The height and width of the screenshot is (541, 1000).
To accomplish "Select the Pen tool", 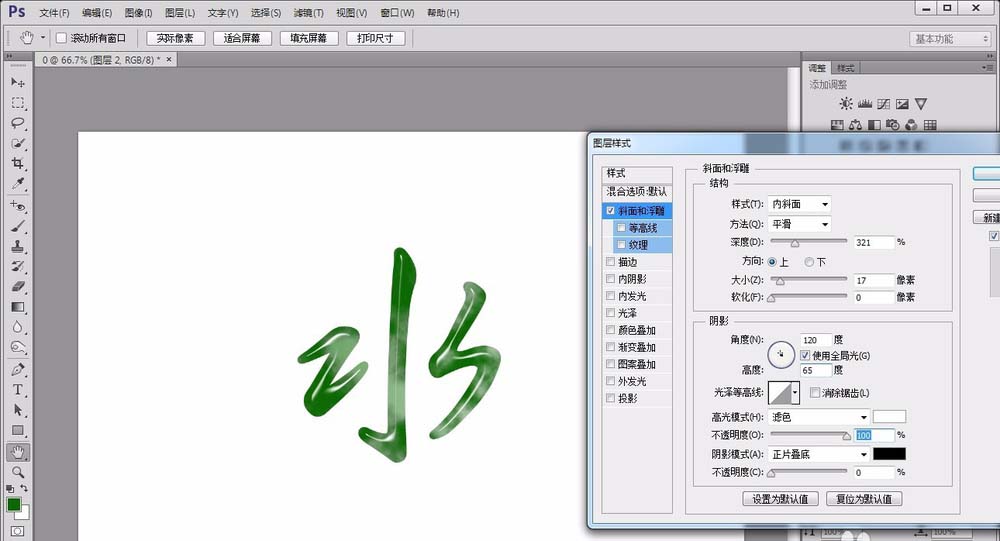I will pyautogui.click(x=18, y=369).
